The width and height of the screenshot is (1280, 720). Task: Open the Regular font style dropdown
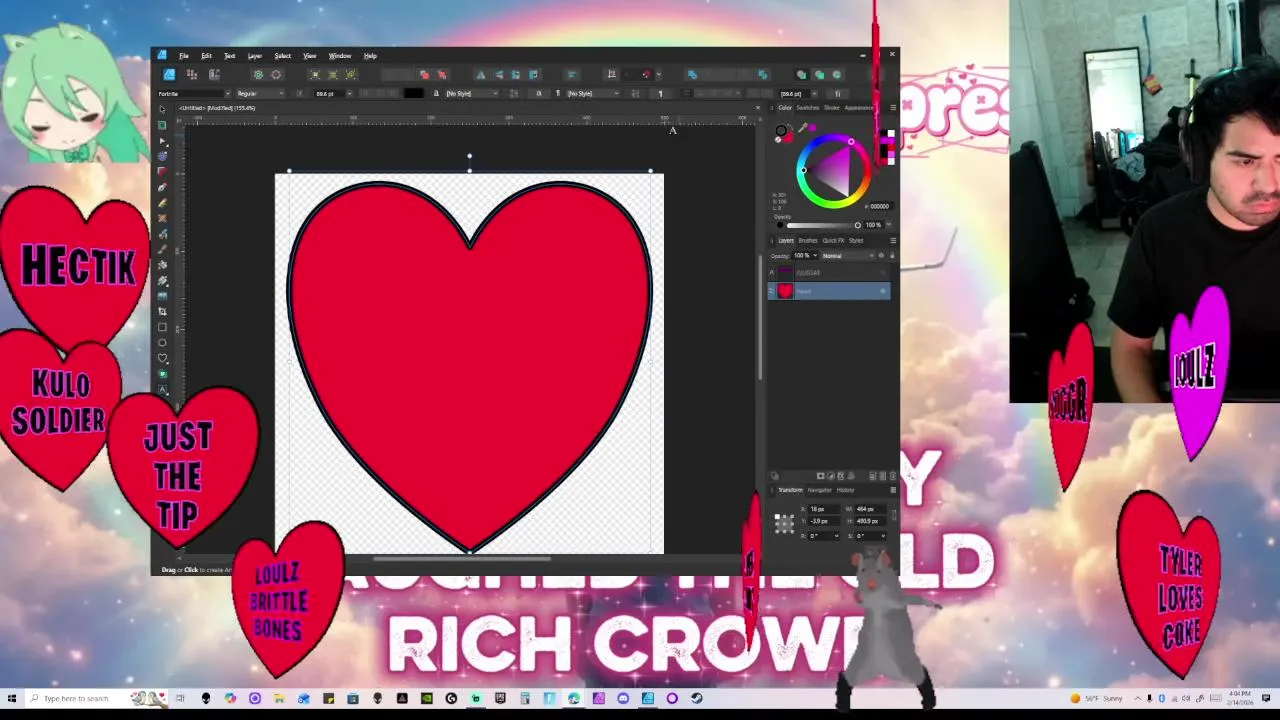260,93
